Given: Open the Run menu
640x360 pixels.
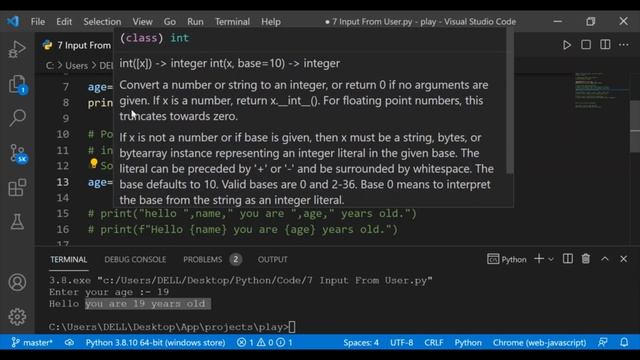Looking at the screenshot, I should pyautogui.click(x=195, y=22).
